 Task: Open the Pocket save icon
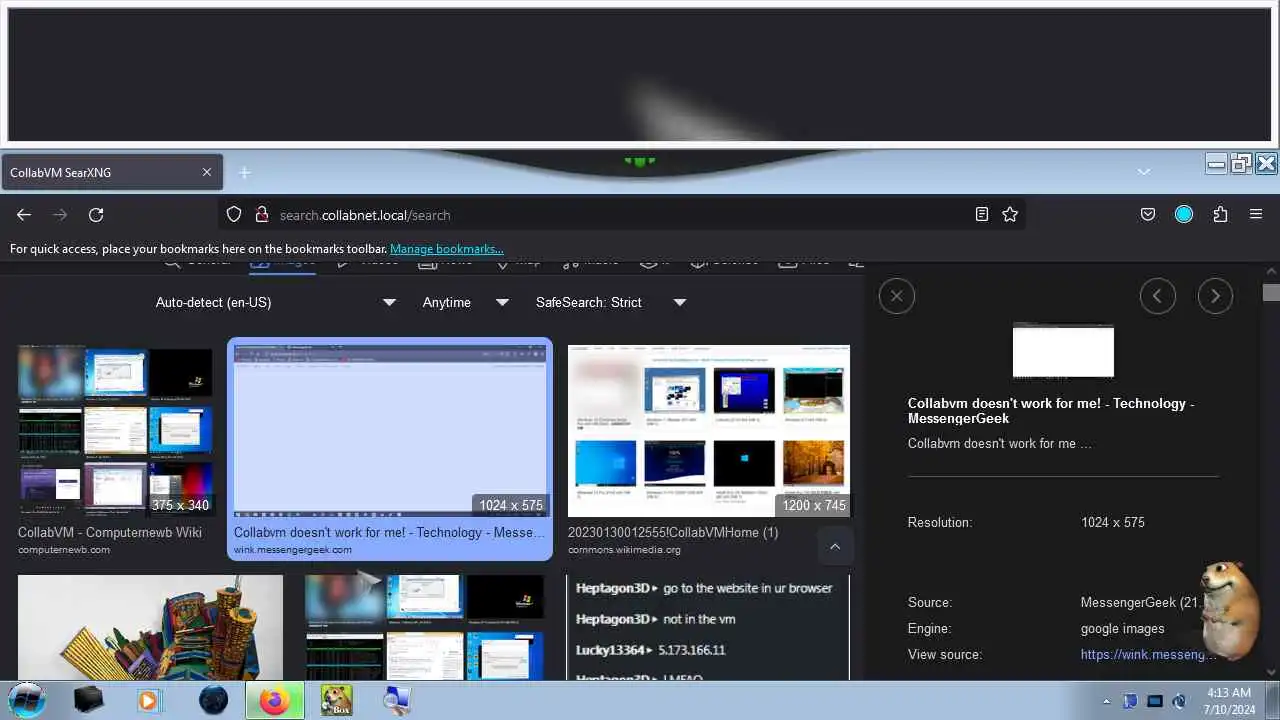pos(1148,214)
